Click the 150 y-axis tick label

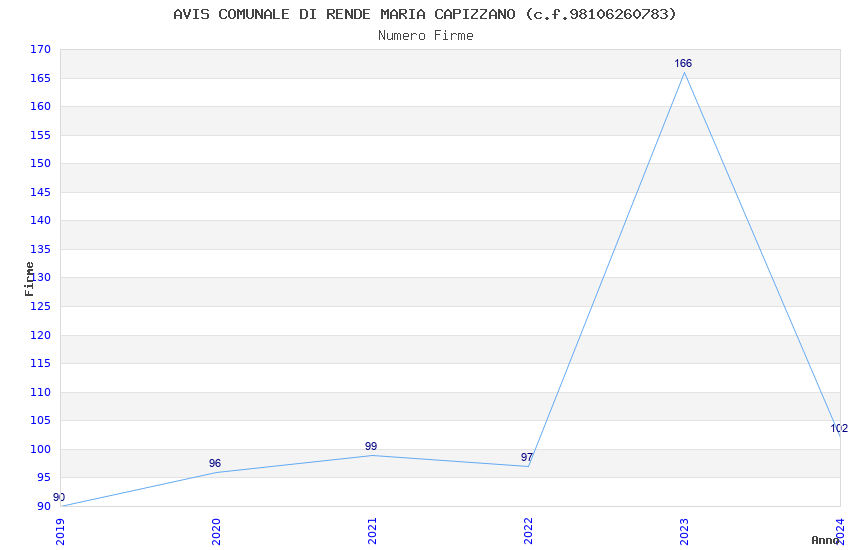41,164
